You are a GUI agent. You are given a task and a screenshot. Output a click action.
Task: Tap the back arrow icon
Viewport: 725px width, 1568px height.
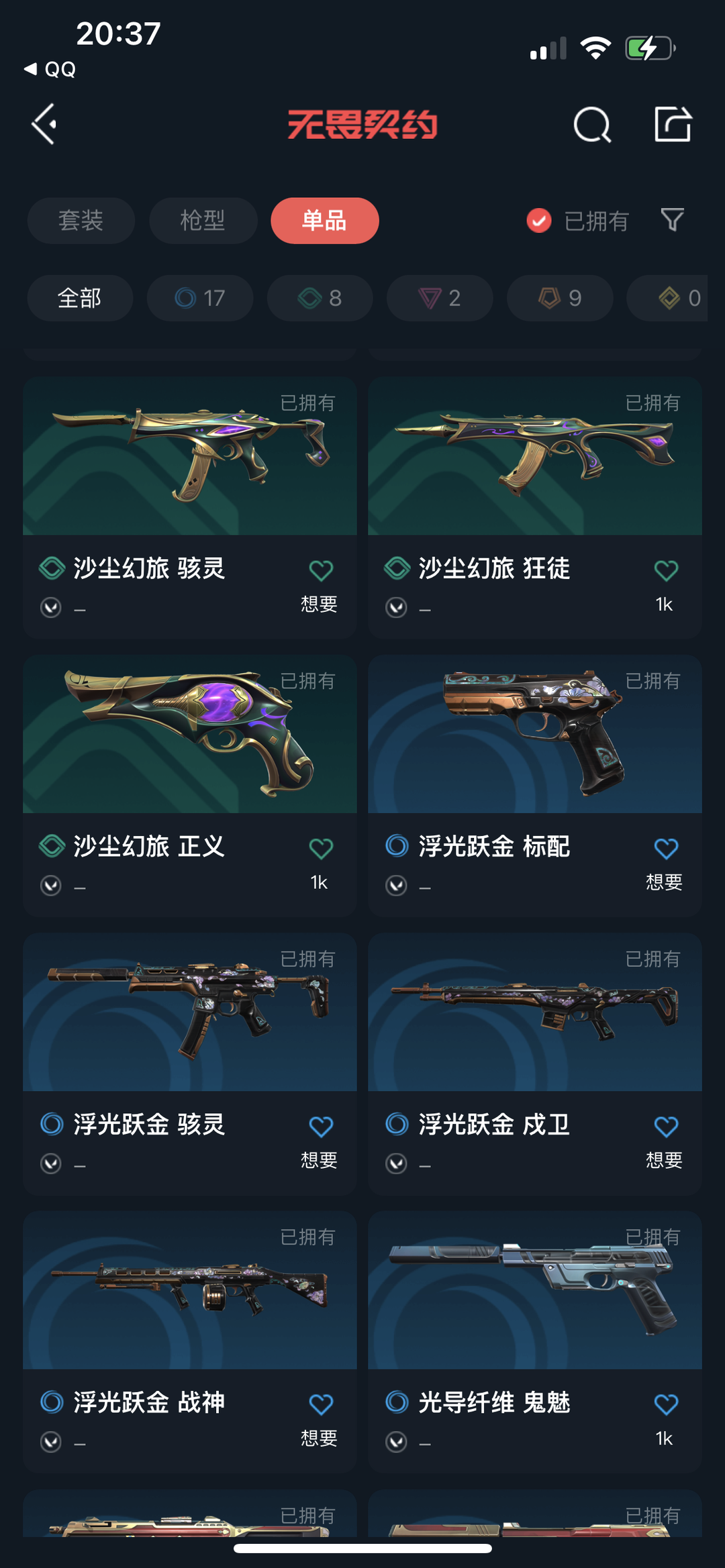44,124
